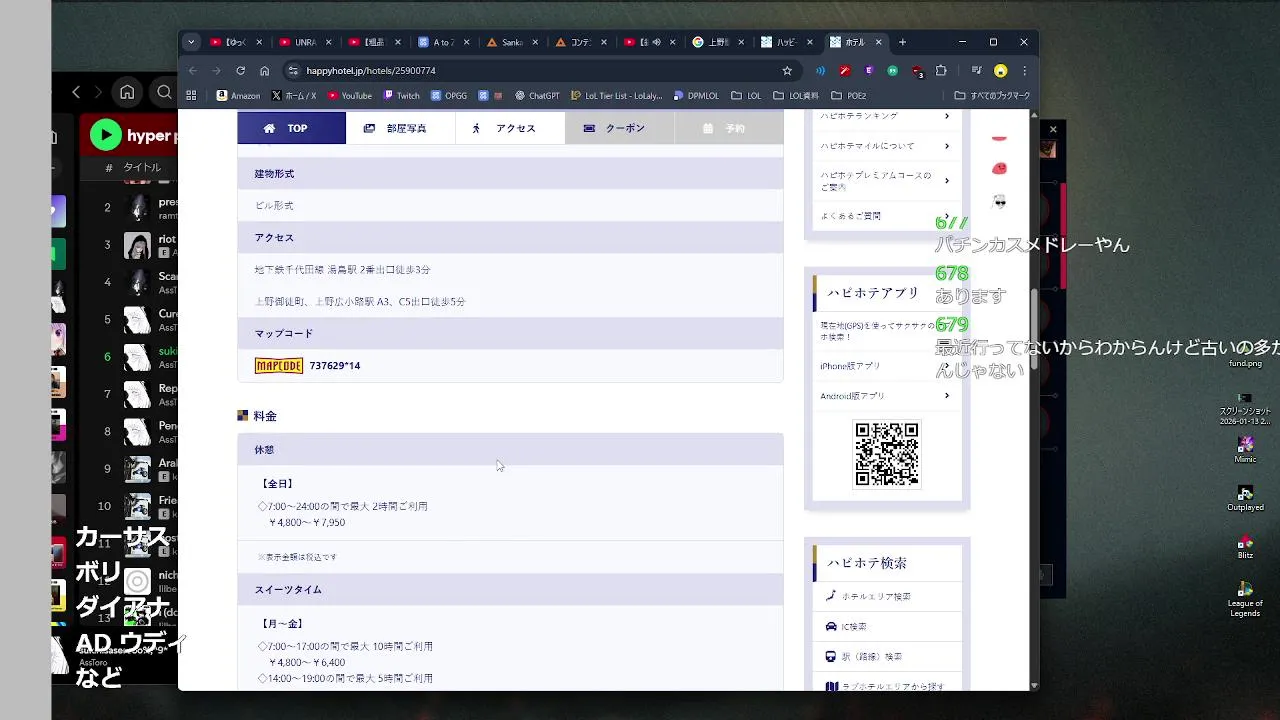Image resolution: width=1280 pixels, height=720 pixels.
Task: Open the YouTube bookmark
Action: pos(349,96)
